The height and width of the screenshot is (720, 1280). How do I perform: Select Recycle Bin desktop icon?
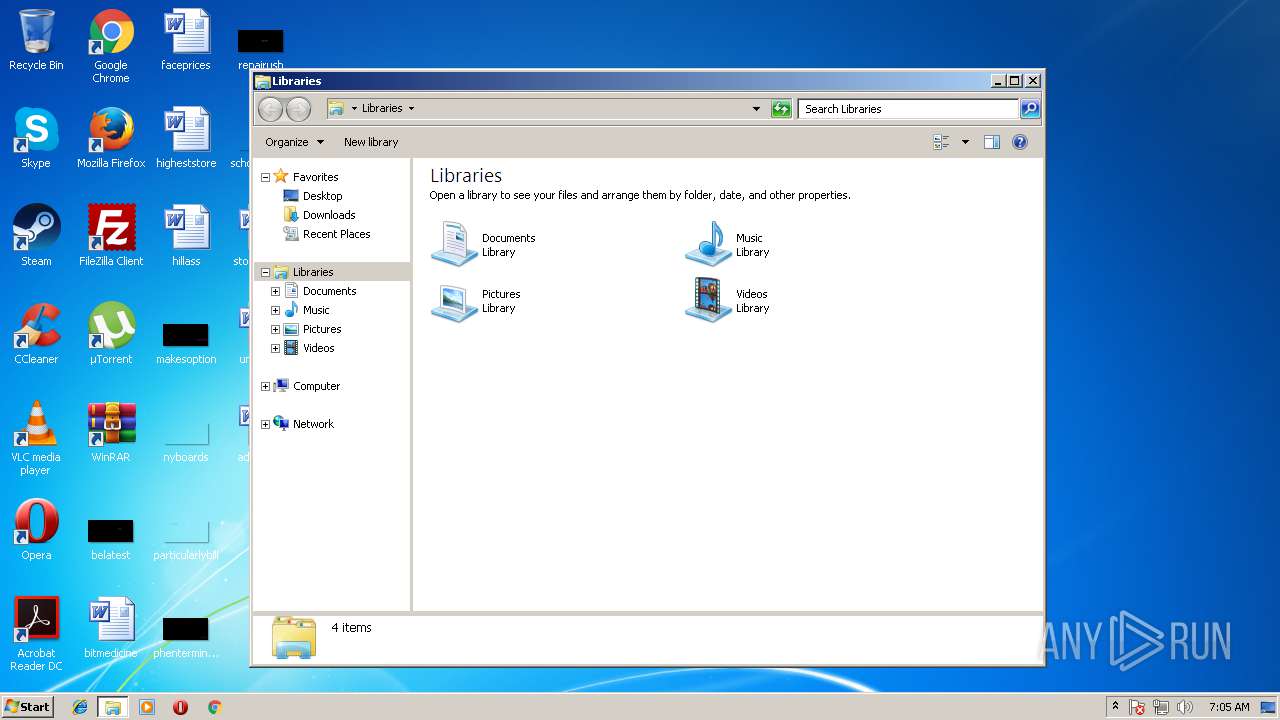click(x=36, y=40)
